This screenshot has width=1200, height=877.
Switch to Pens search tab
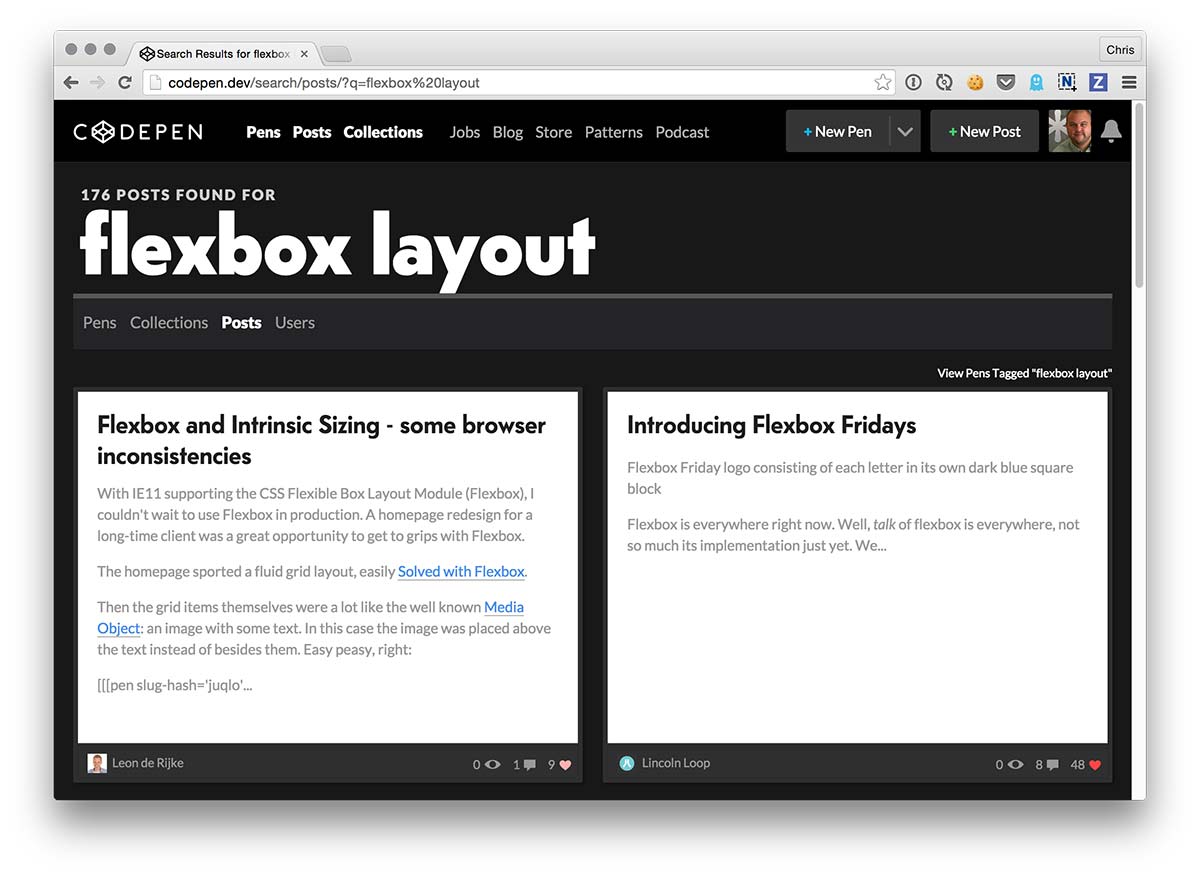[100, 322]
